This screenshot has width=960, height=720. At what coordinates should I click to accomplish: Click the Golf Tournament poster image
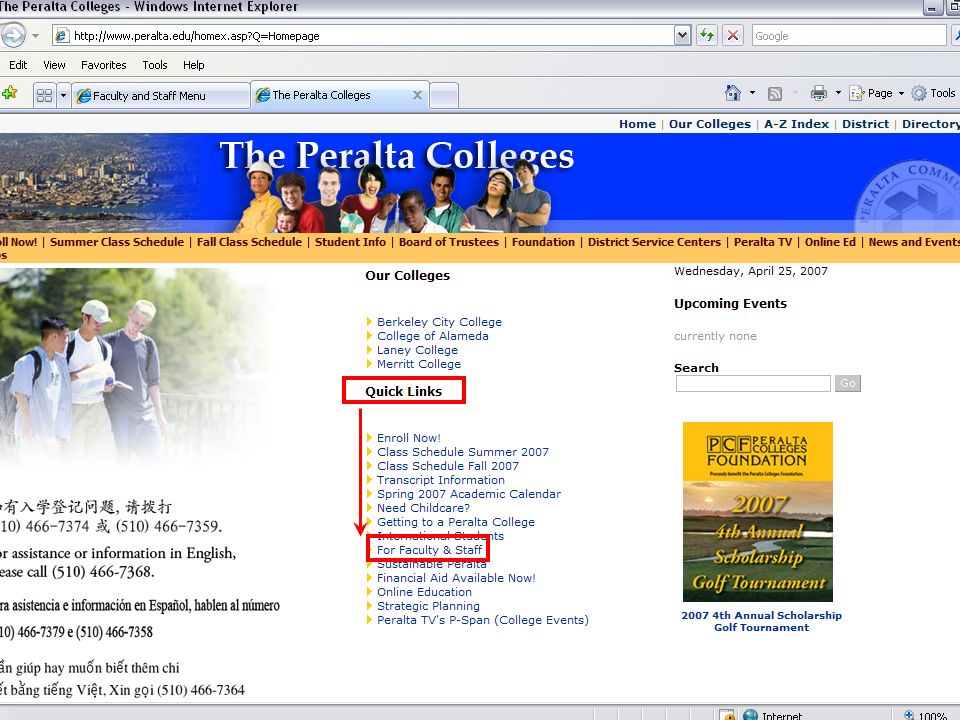[x=758, y=512]
